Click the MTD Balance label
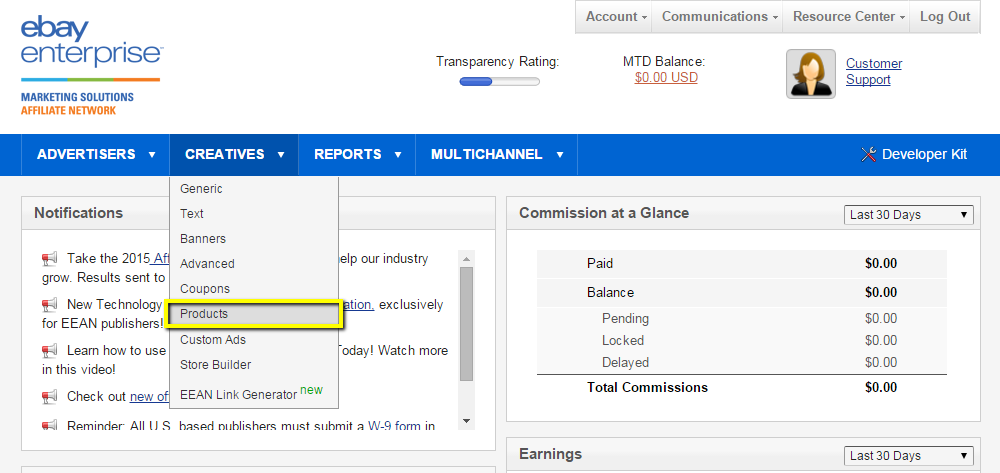The image size is (1000, 473). point(664,62)
